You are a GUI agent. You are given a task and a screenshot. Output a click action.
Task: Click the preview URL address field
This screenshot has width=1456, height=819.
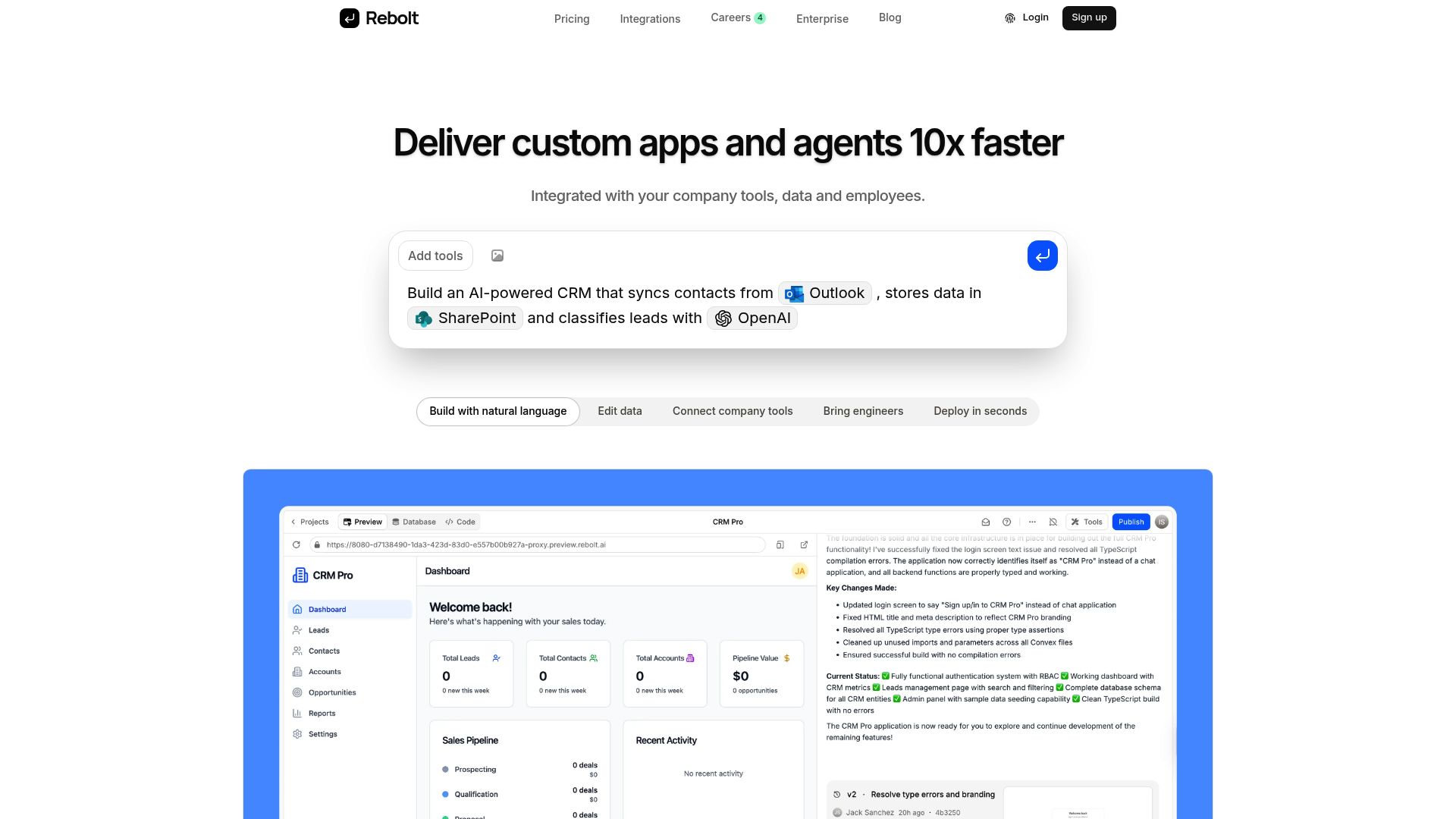[538, 544]
